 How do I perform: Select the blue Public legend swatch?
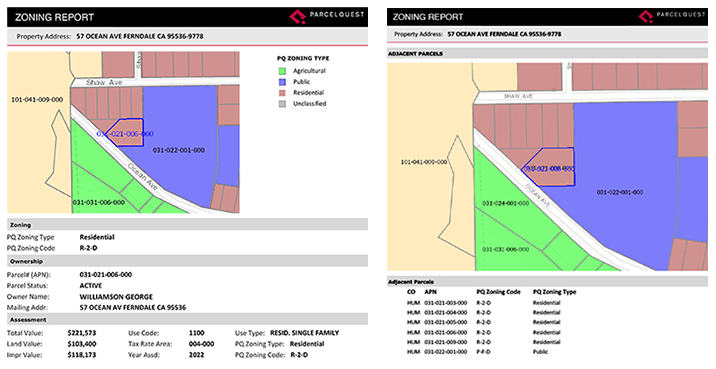(282, 82)
